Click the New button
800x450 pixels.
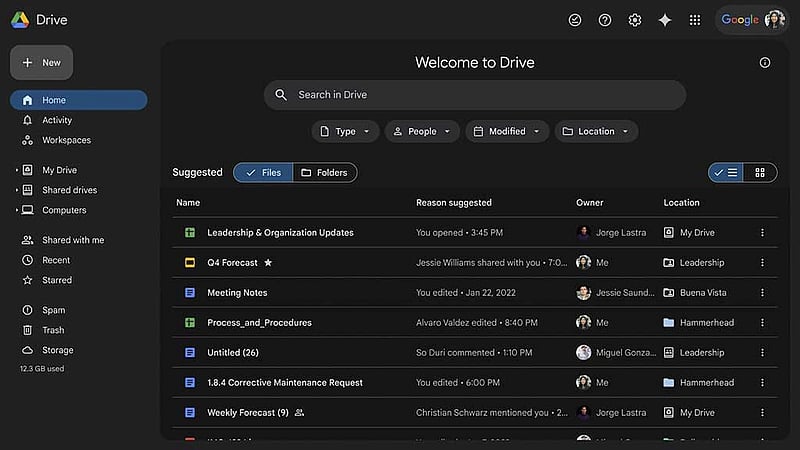[x=41, y=63]
